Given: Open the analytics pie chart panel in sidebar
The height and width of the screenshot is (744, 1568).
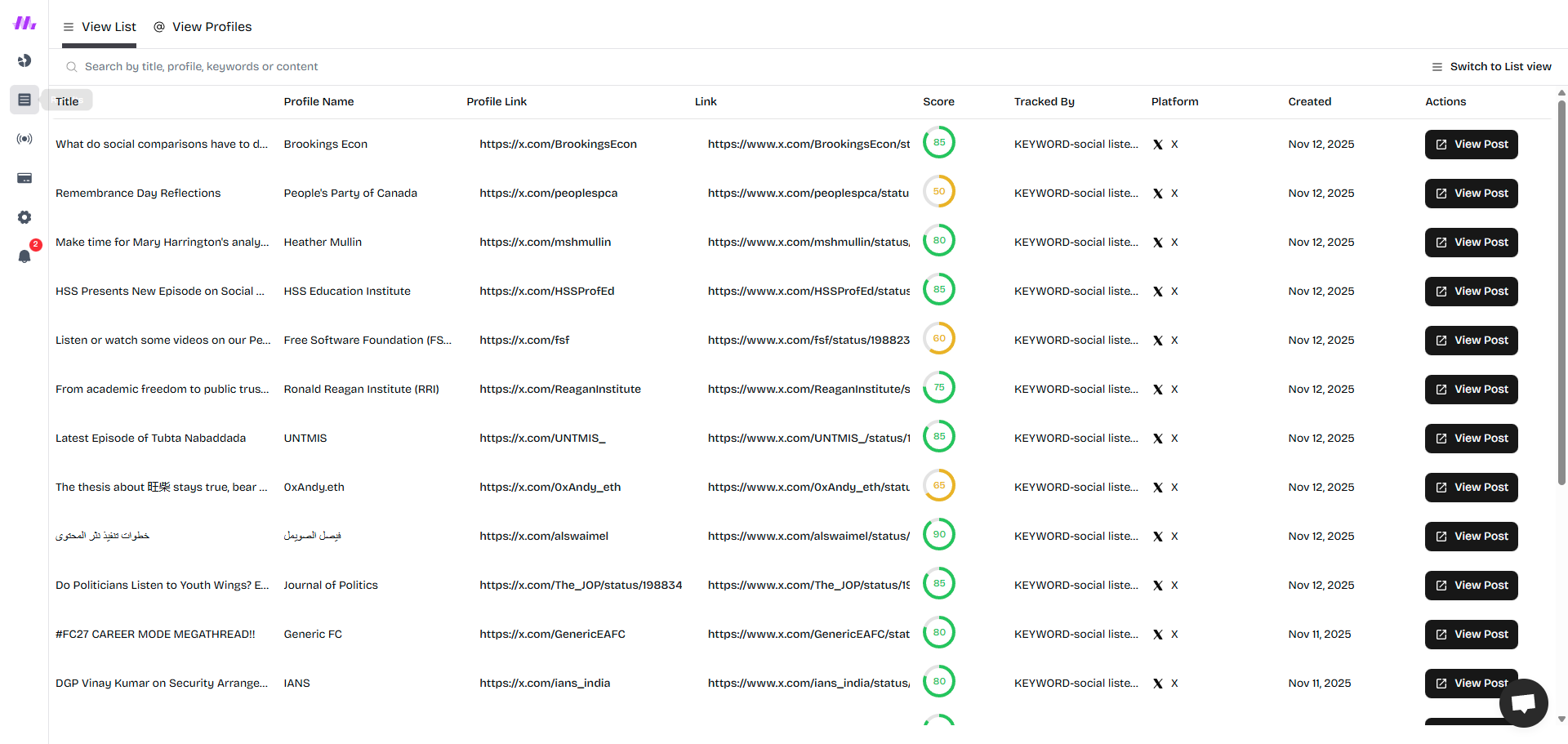Looking at the screenshot, I should pos(24,60).
